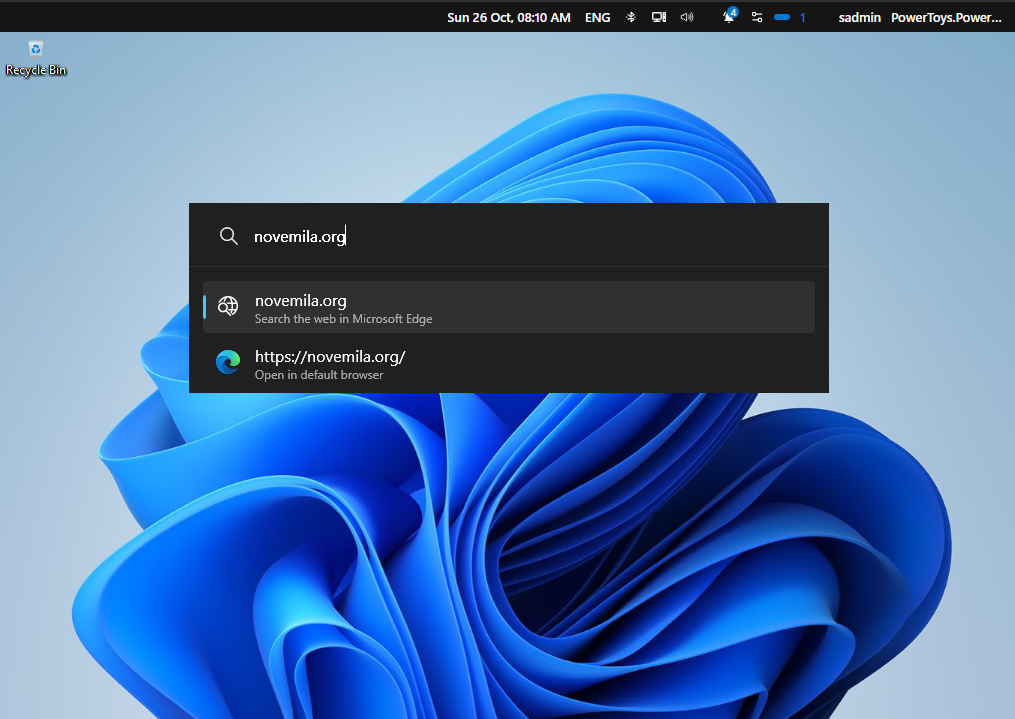Click the volume speaker icon
The height and width of the screenshot is (719, 1015).
click(x=687, y=17)
